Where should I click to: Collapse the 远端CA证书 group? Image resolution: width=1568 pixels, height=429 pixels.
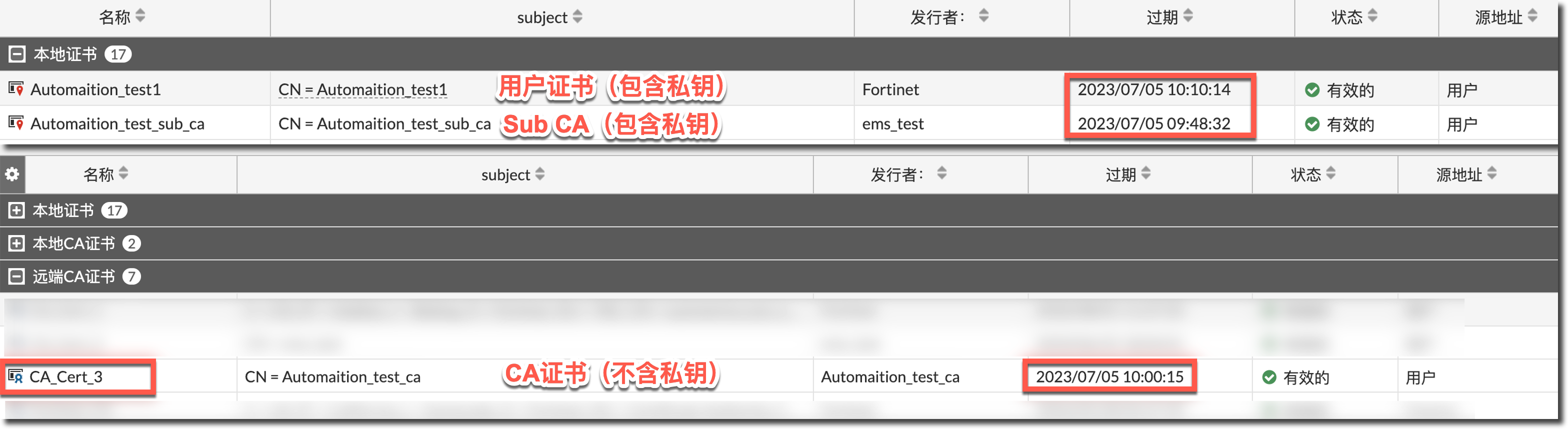pyautogui.click(x=16, y=277)
